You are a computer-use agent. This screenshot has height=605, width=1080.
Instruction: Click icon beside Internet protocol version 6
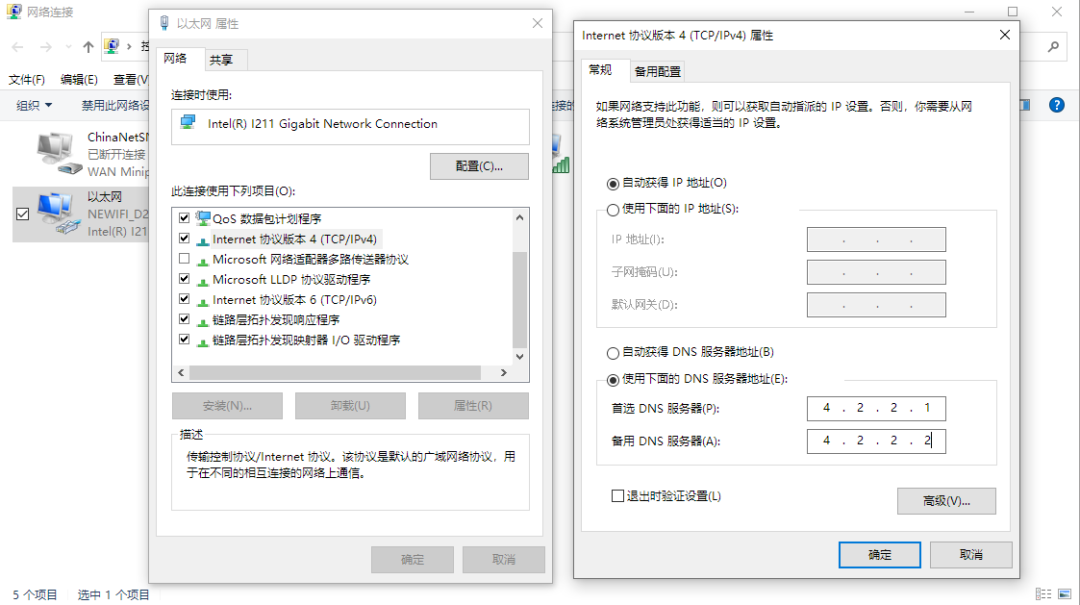(x=202, y=301)
